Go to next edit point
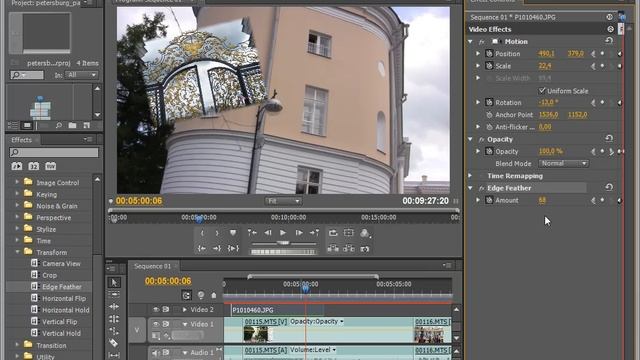The width and height of the screenshot is (640, 360). point(314,233)
